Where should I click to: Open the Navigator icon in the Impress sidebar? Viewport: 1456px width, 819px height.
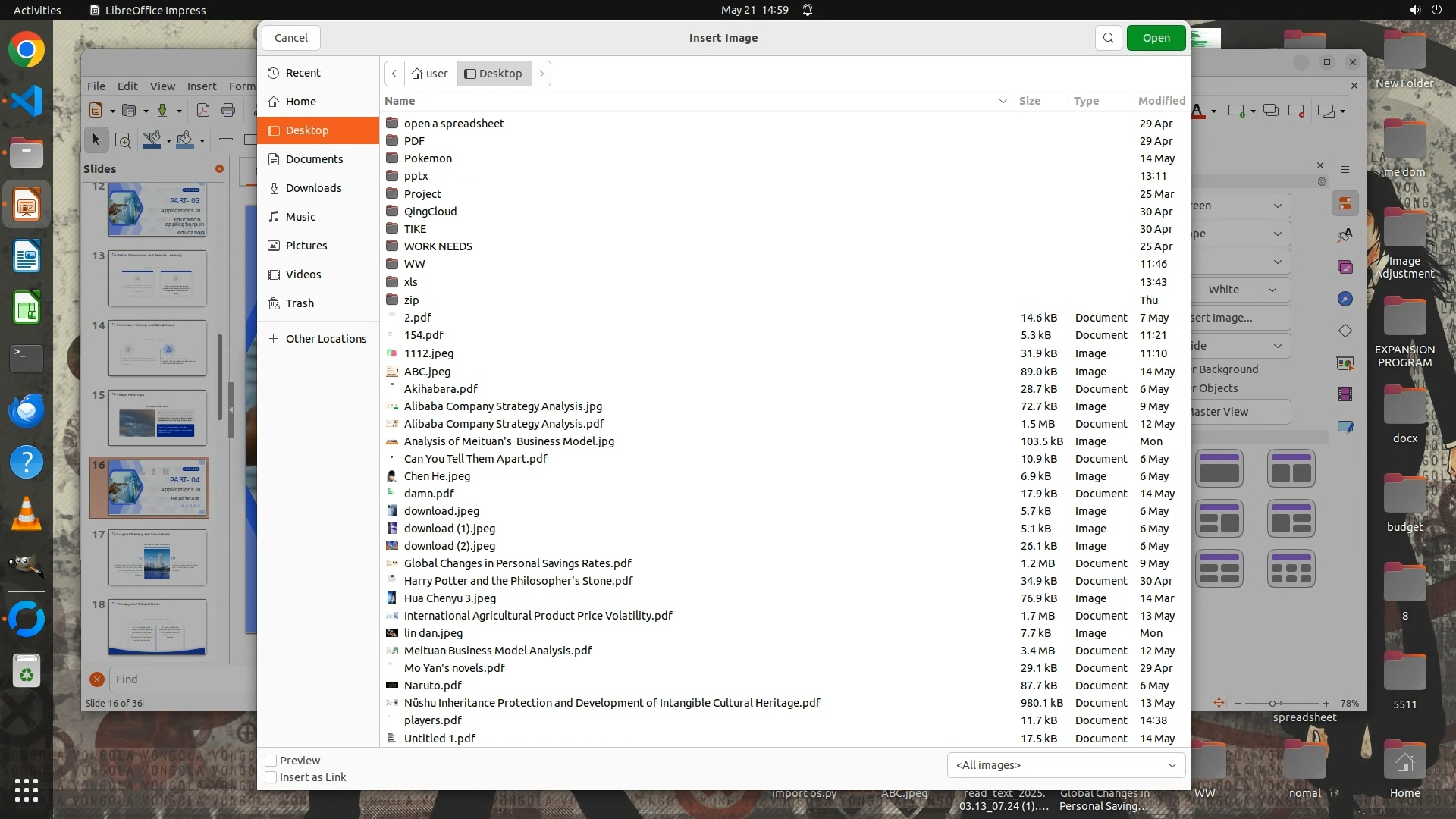tap(1345, 299)
